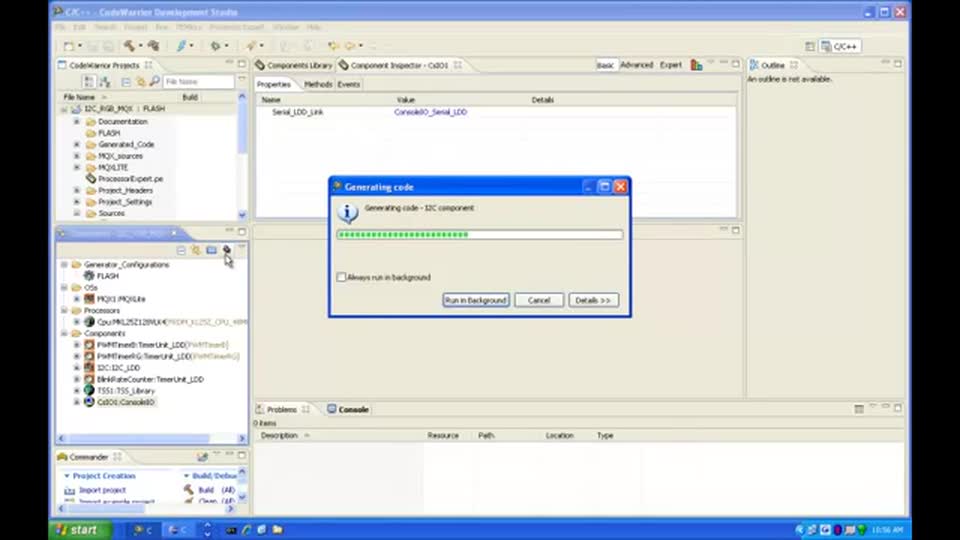Toggle Always run in background checkbox
This screenshot has height=540, width=960.
click(x=342, y=277)
